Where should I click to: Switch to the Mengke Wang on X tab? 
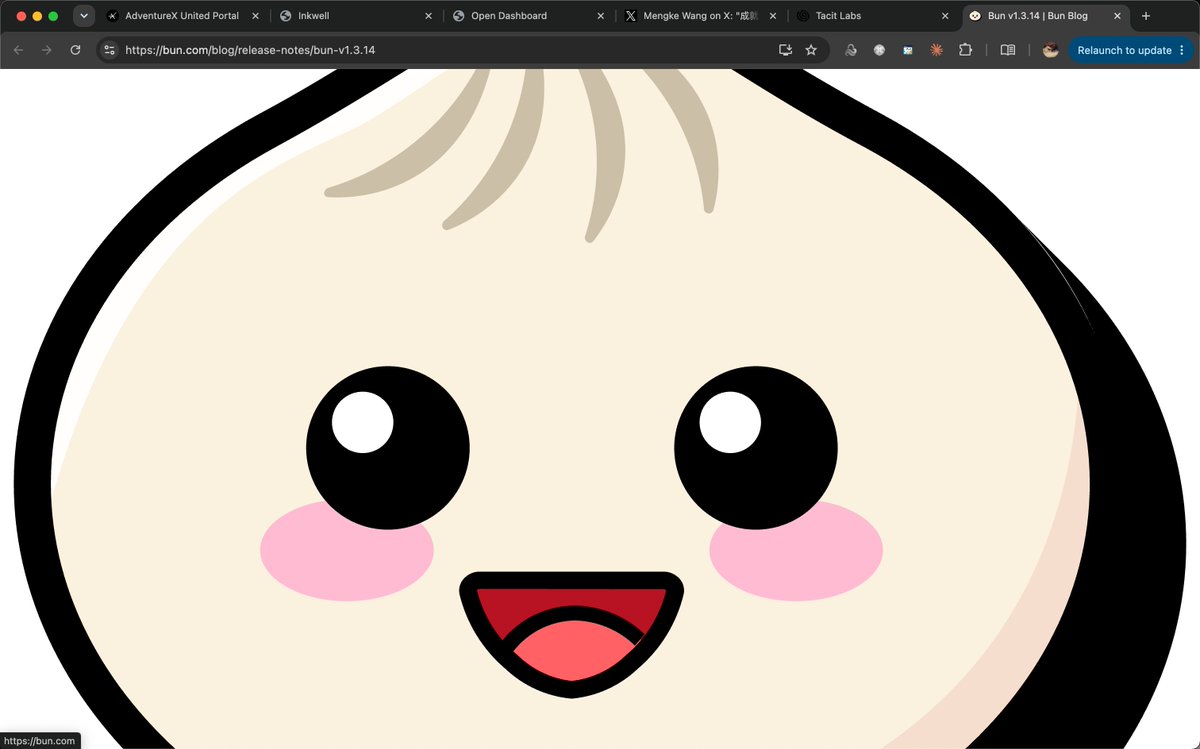point(701,16)
